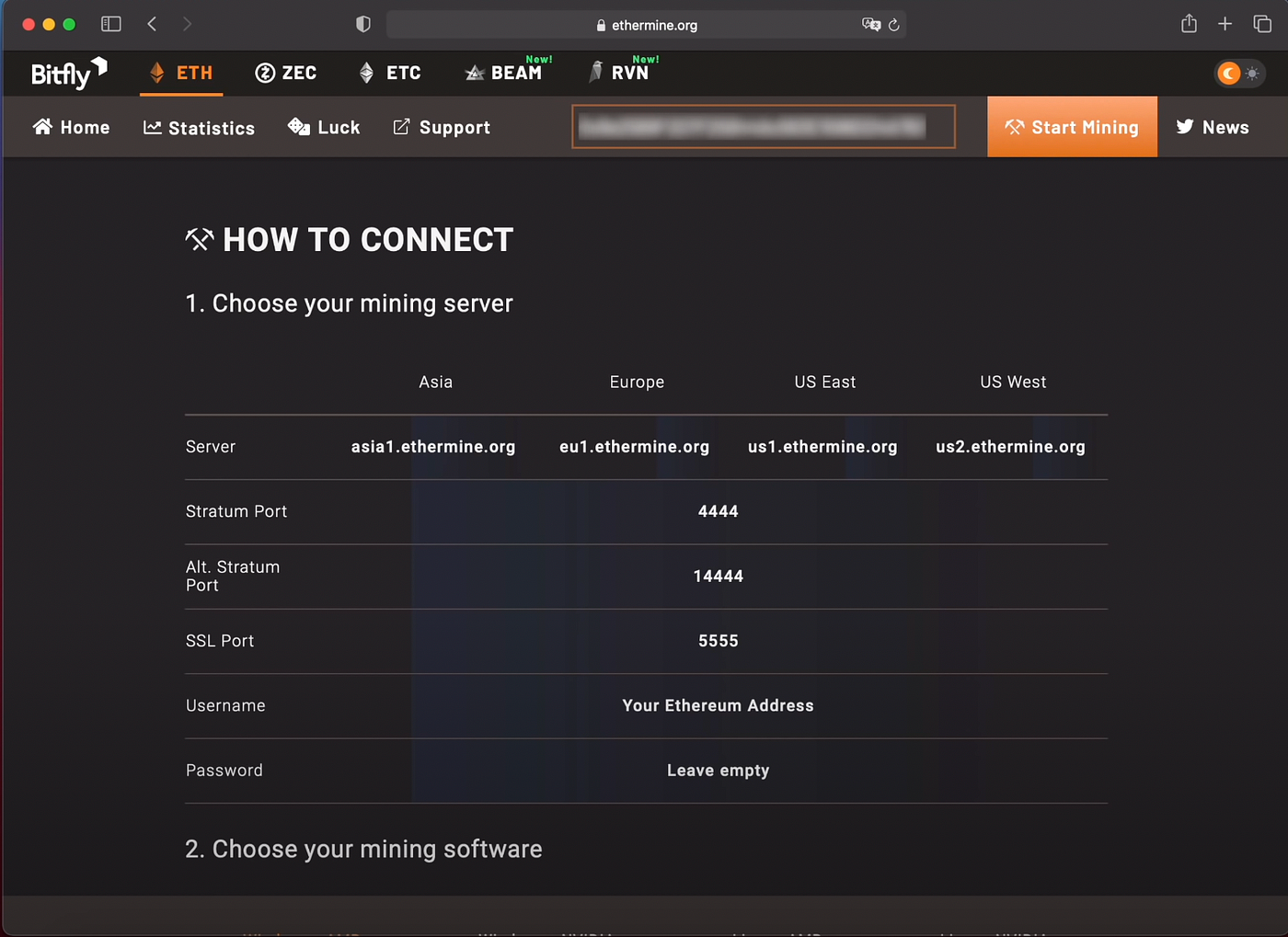
Task: Click the US East column header
Action: point(825,382)
